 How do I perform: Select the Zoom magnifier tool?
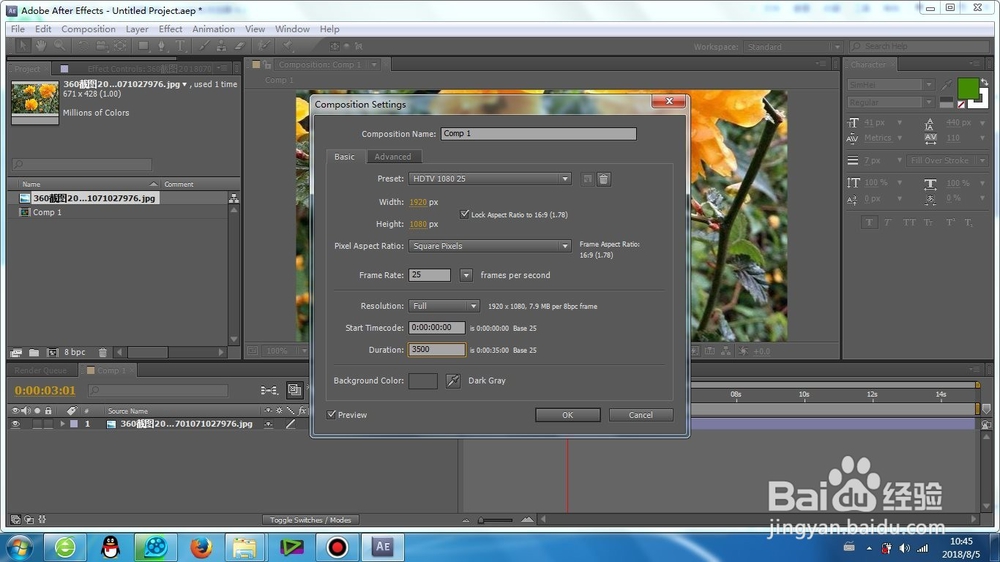click(59, 46)
